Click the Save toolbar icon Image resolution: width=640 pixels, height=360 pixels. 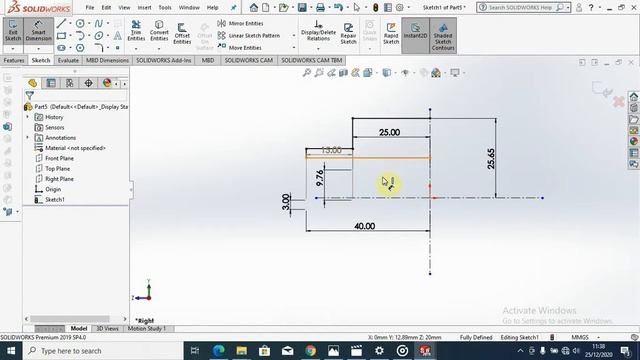(302, 7)
